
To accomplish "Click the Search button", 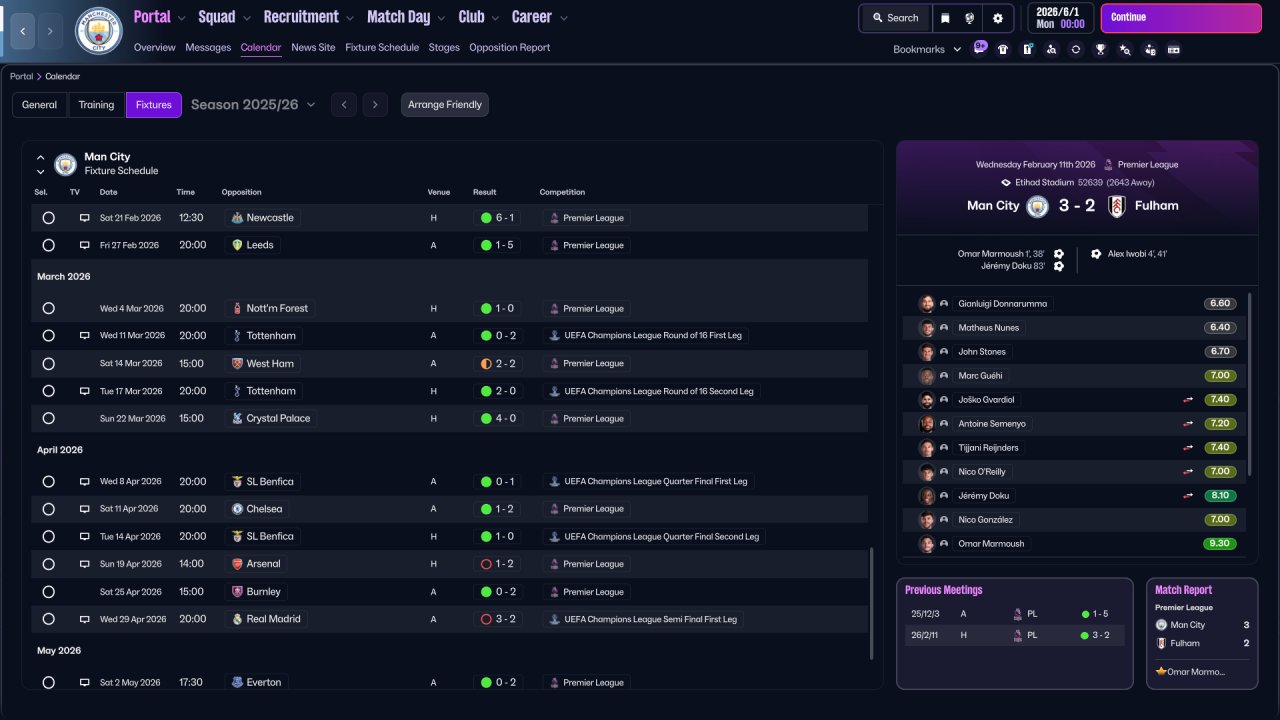I will [x=895, y=18].
